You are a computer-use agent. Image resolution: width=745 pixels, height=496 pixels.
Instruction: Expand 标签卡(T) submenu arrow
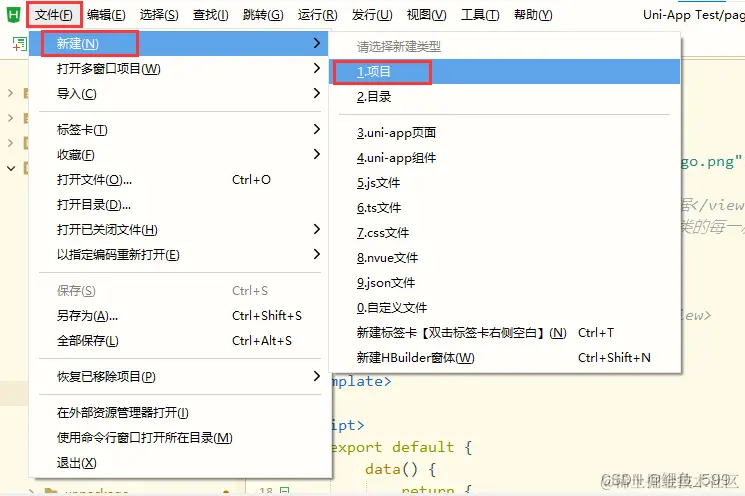click(x=317, y=129)
